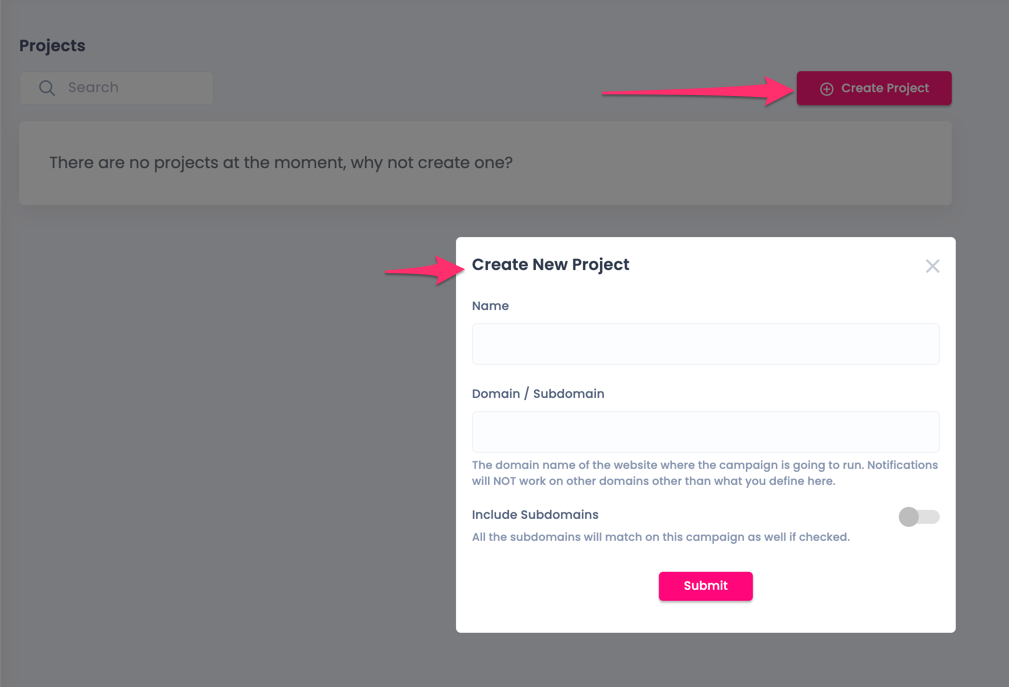Focus the Search projects field
Viewport: 1009px width, 687px height.
(x=130, y=88)
